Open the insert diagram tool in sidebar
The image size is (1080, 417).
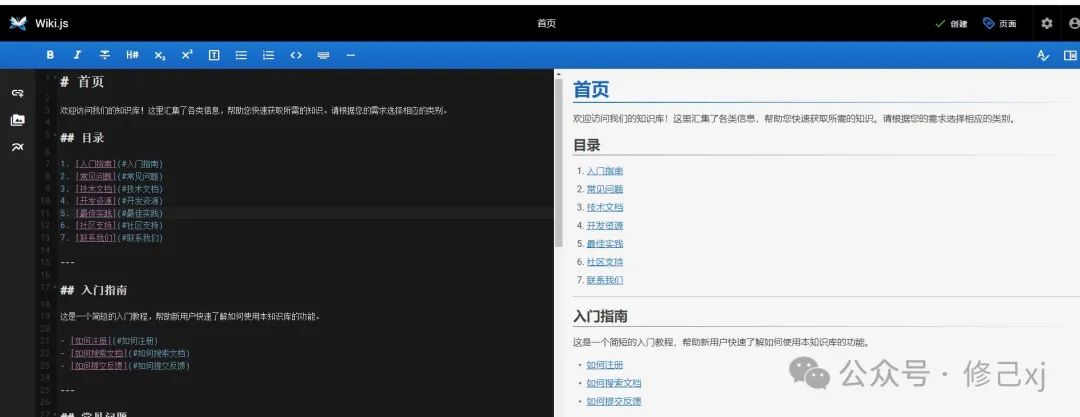click(x=18, y=147)
